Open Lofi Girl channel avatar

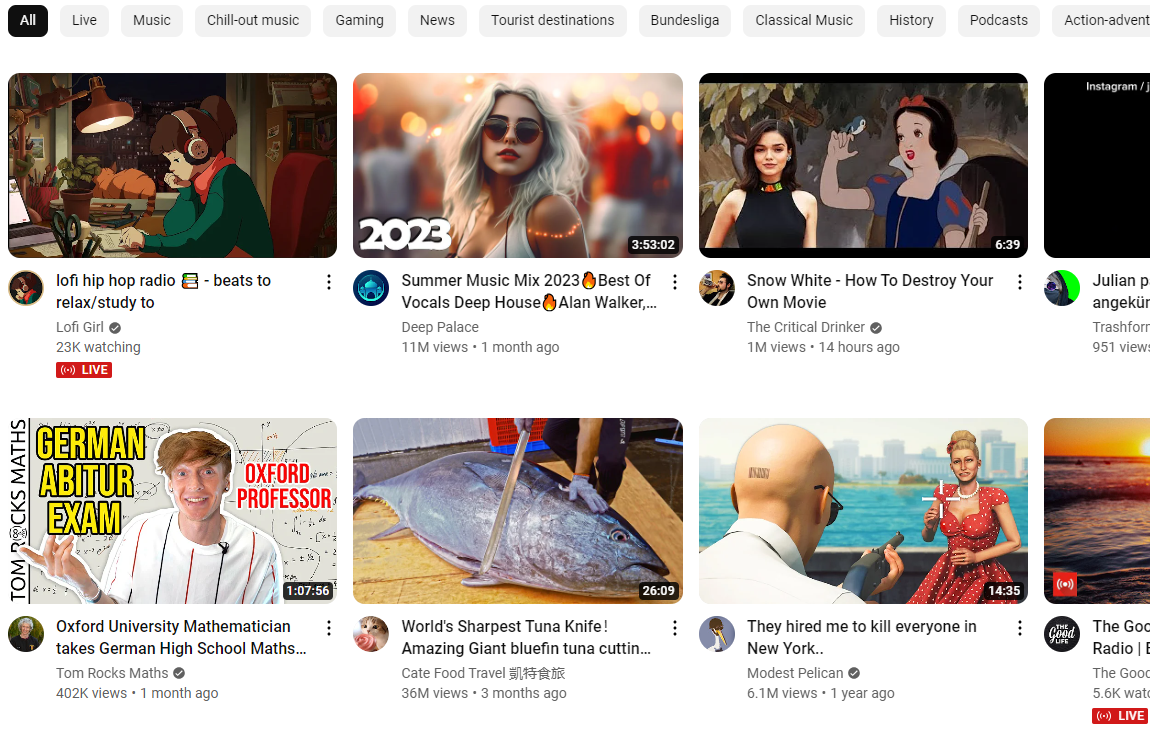(x=26, y=288)
